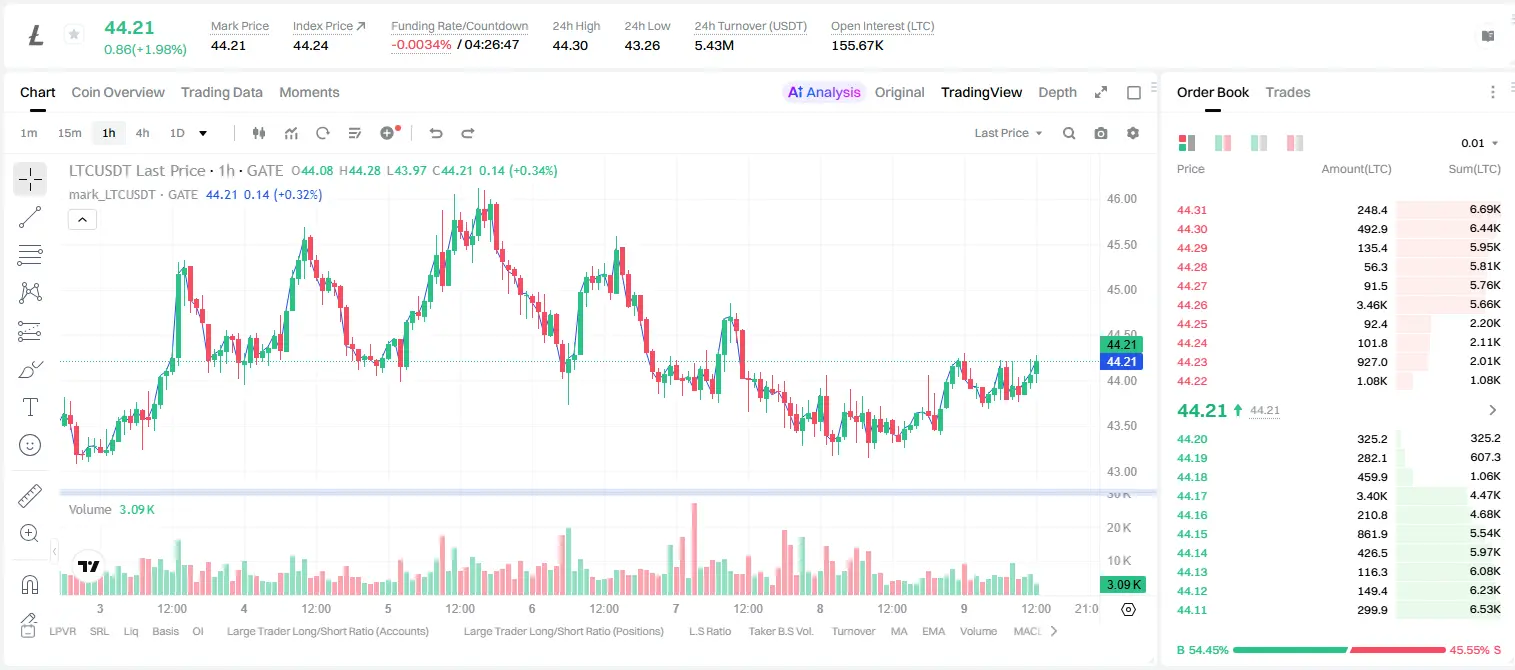Select the trend line drawing tool
This screenshot has height=670, width=1515.
30,217
